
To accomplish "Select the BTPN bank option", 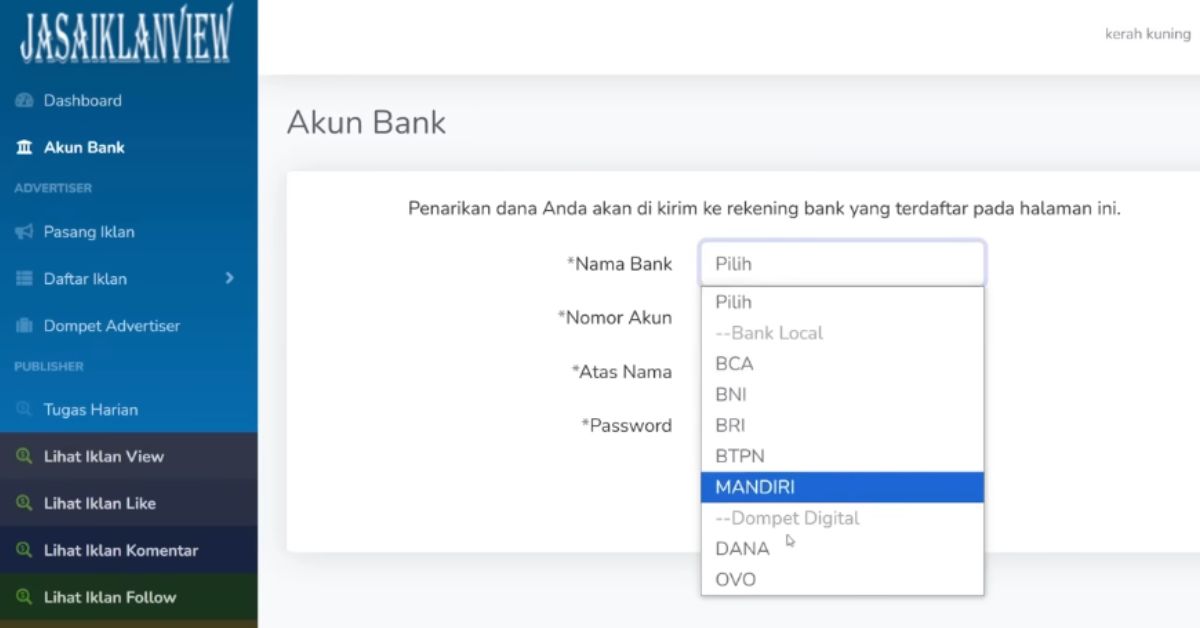I will coord(842,456).
